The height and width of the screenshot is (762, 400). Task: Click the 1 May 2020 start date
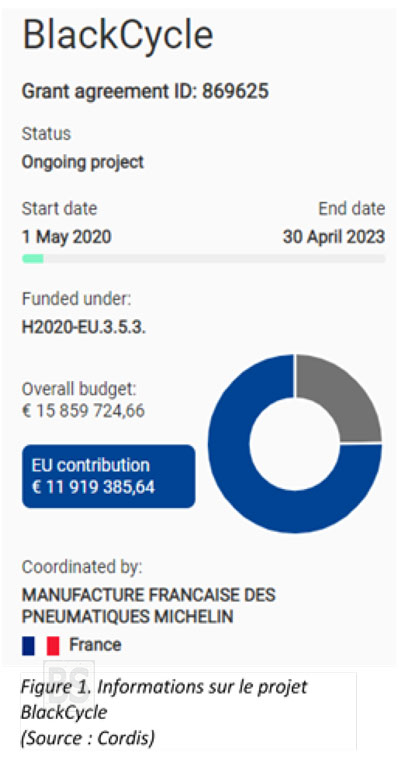67,237
